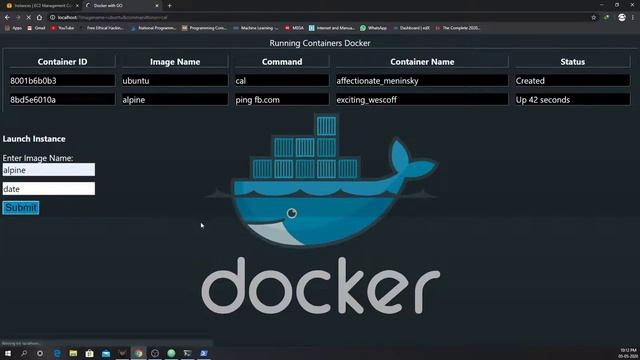Click the ping fb.com command cell
Viewport: 640px width, 360px height.
[282, 99]
